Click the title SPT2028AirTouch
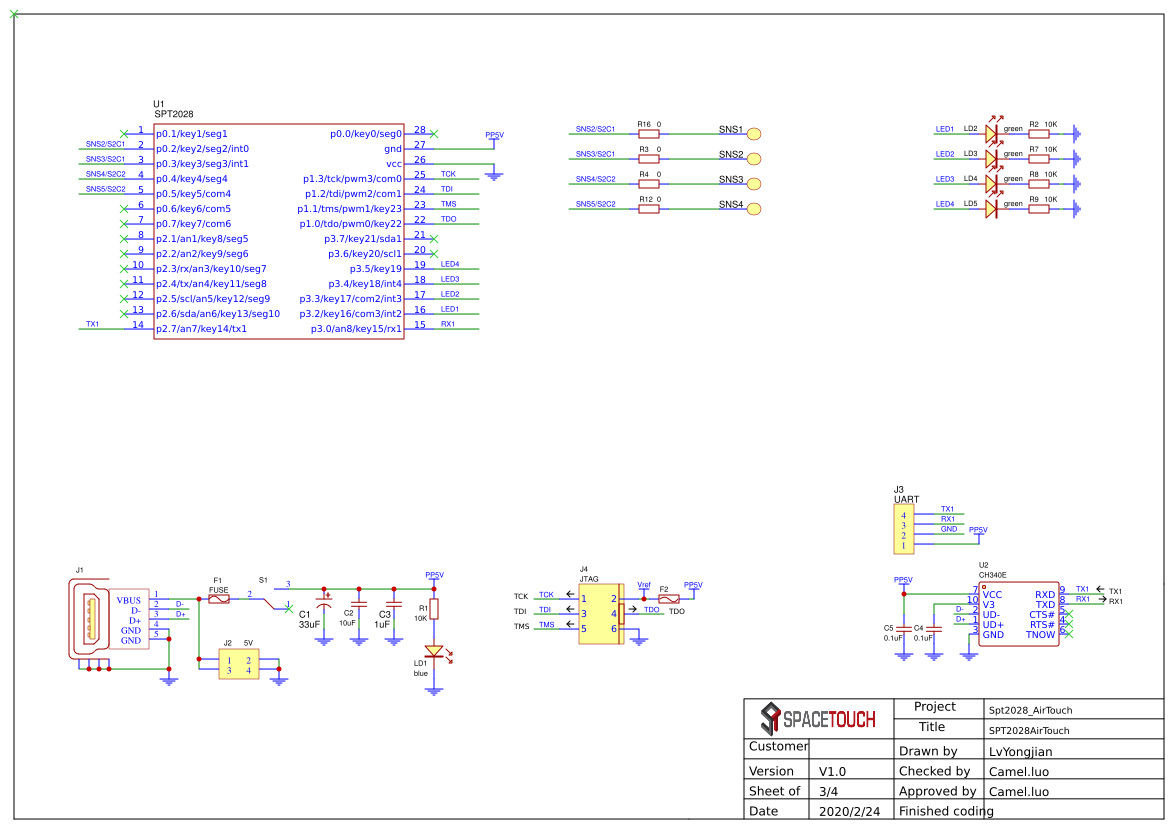 1029,730
